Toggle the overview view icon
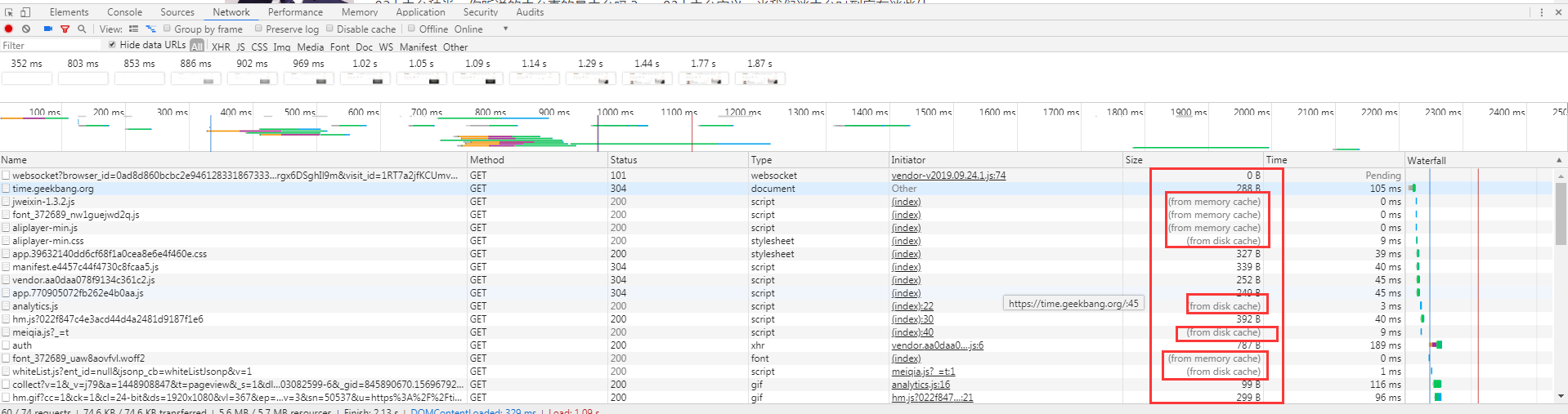 coord(150,29)
